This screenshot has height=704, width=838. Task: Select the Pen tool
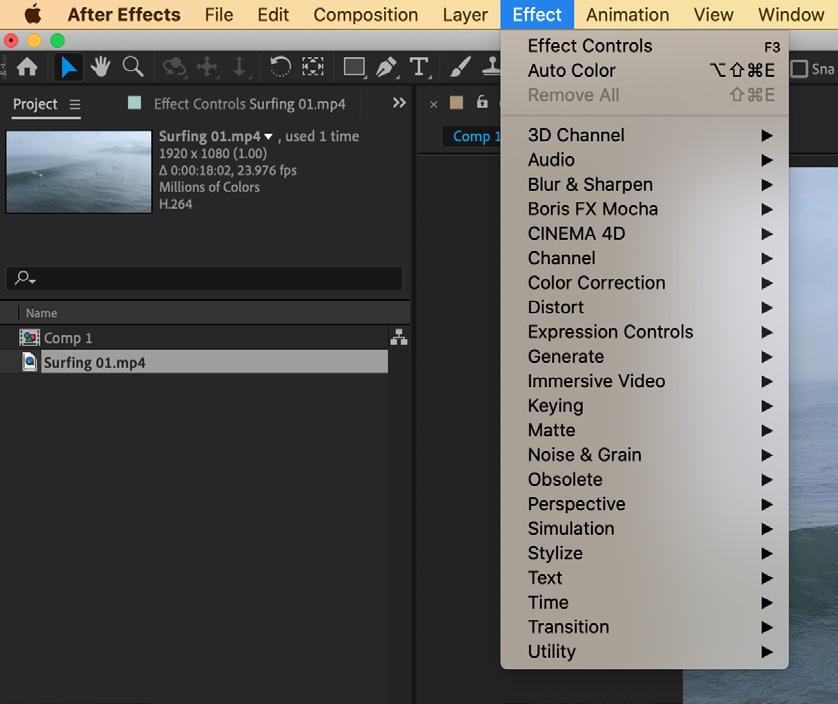[387, 67]
